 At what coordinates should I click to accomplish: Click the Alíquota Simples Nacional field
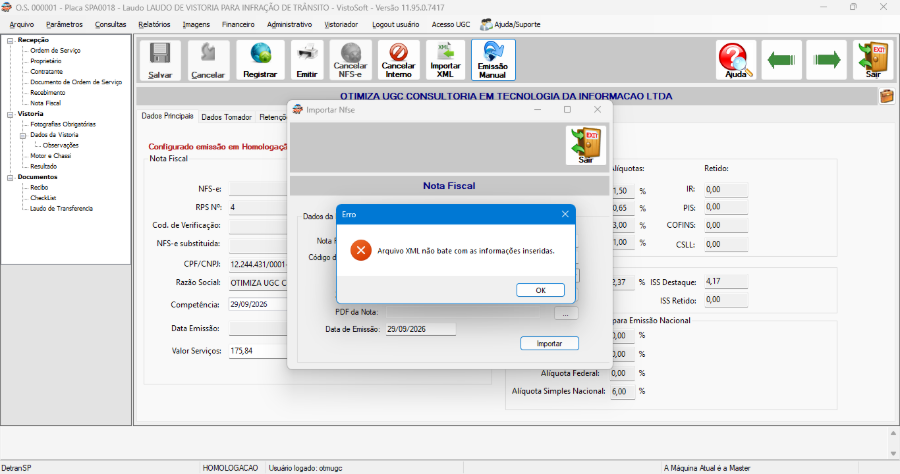(x=622, y=391)
